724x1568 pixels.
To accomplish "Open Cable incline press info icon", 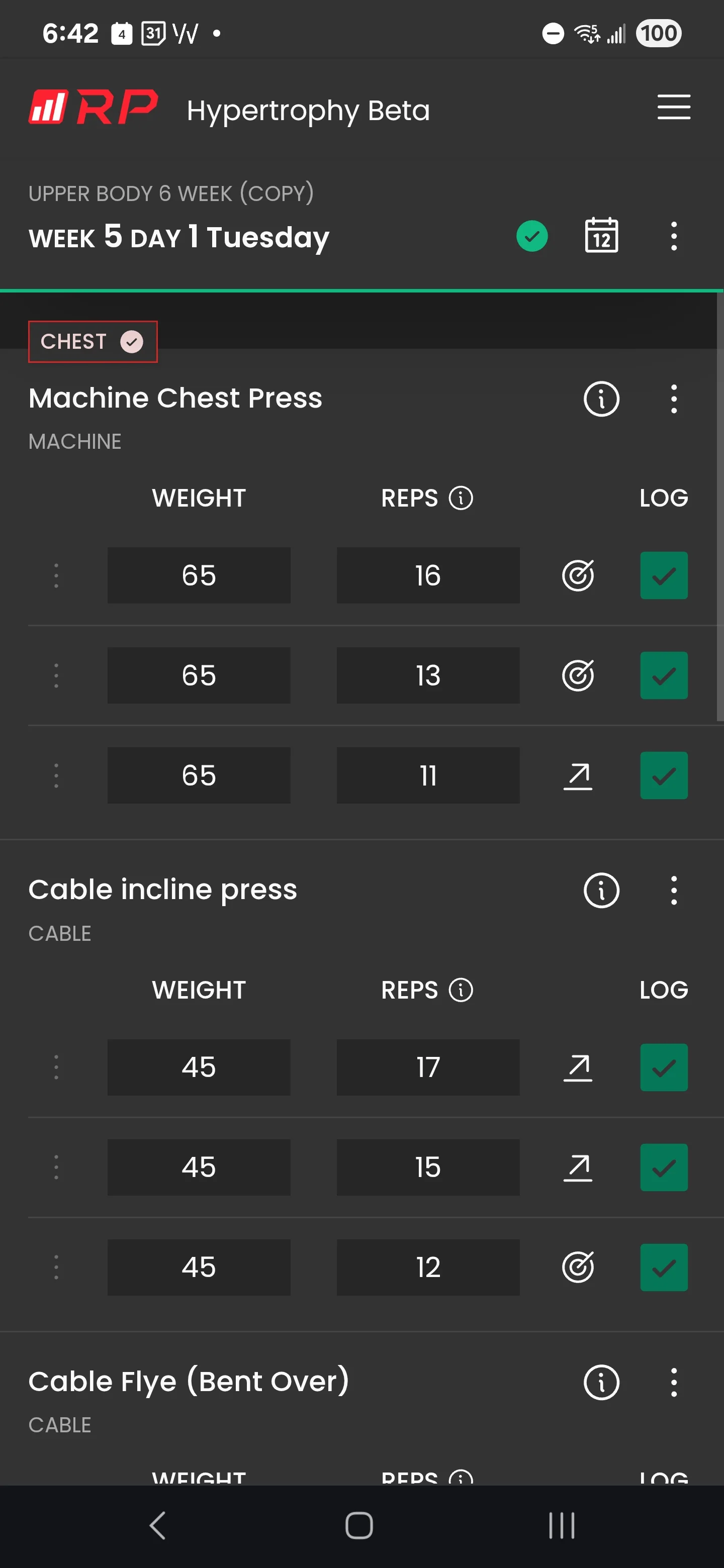I will point(601,891).
